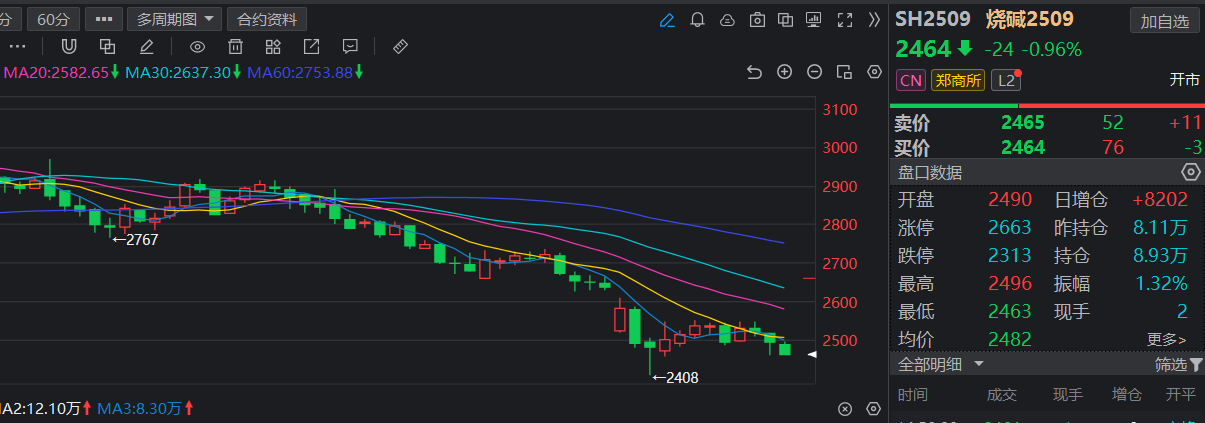Click the 加自选 button
This screenshot has width=1205, height=423.
coord(1165,21)
